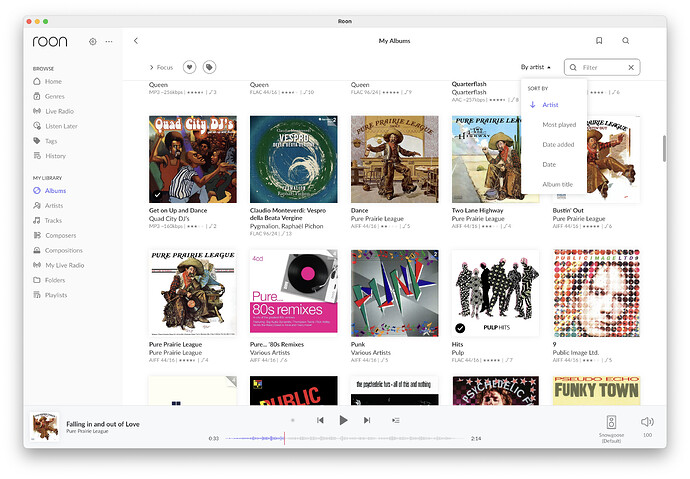This screenshot has height=479, width=690.
Task: Sort by Album title
Action: (x=558, y=184)
